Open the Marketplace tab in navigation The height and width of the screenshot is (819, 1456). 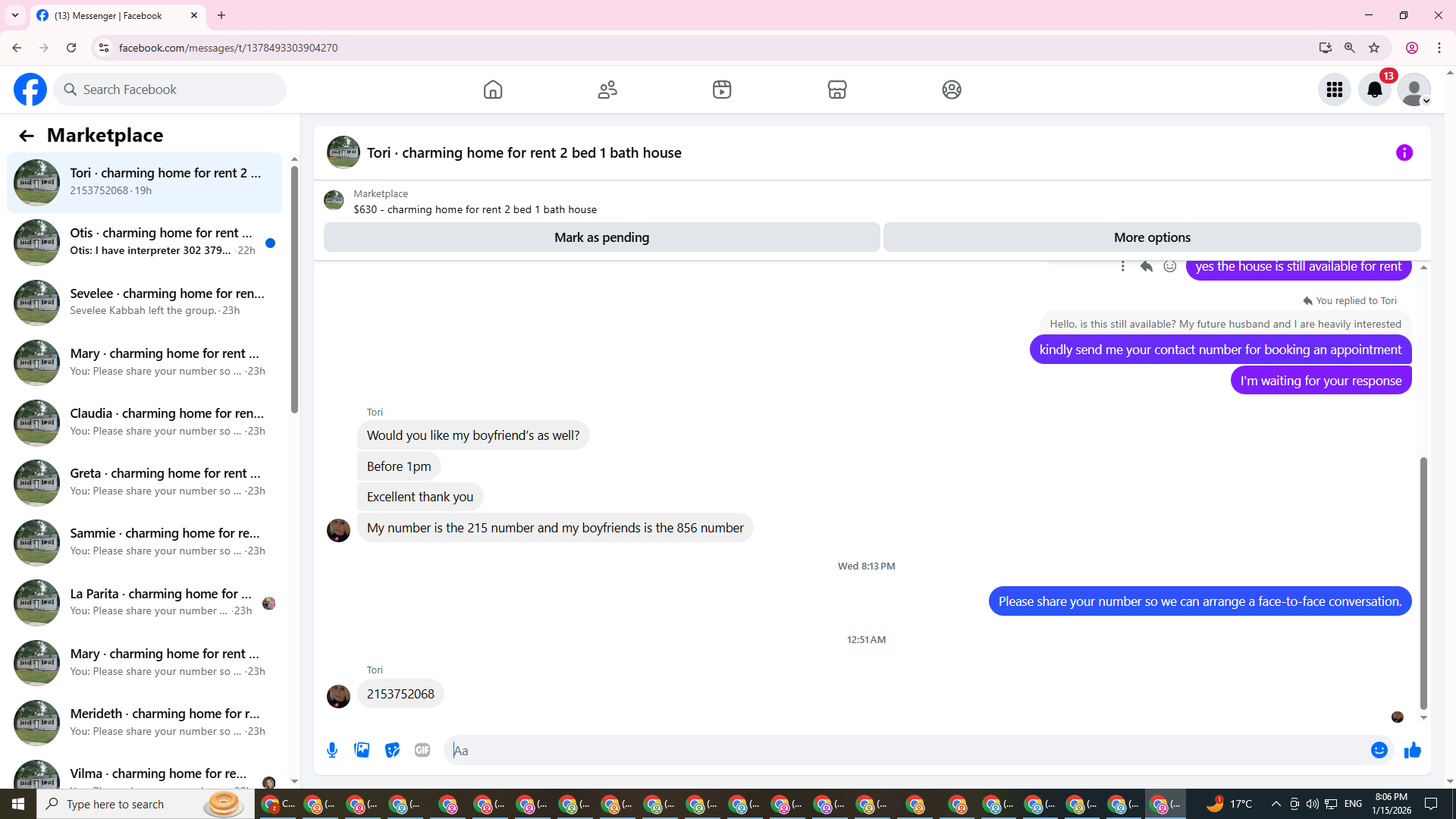tap(836, 89)
